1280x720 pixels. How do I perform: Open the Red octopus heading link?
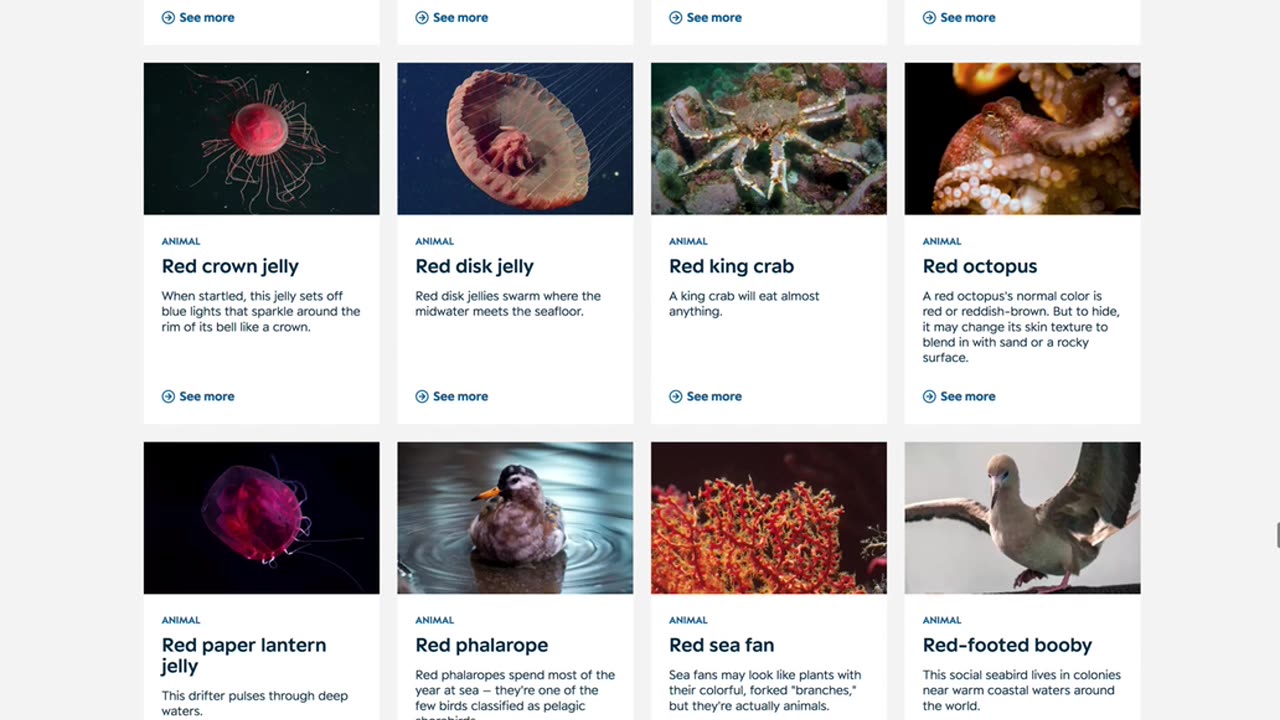pyautogui.click(x=979, y=266)
